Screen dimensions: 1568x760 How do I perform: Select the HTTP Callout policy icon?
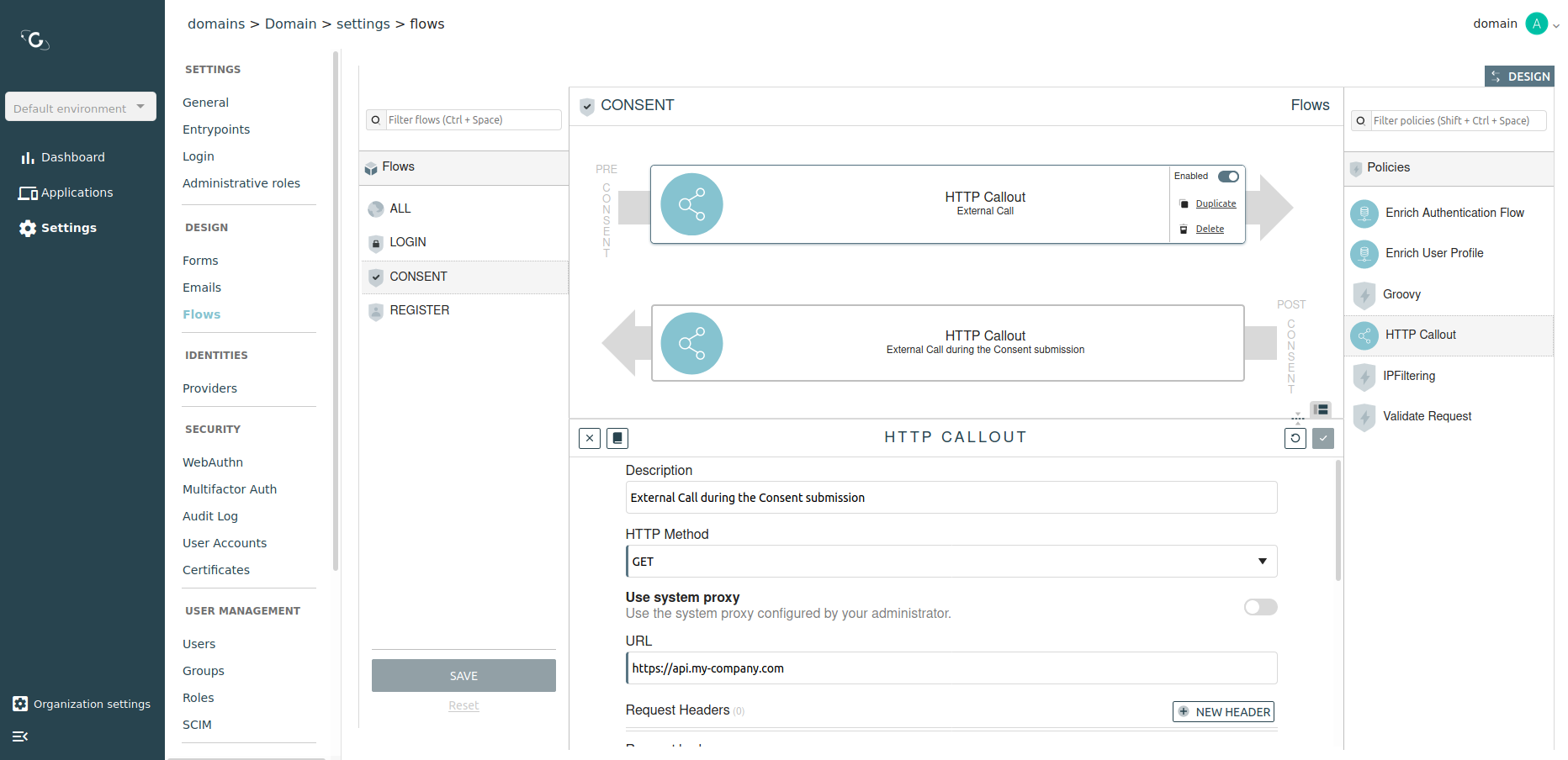coord(1364,335)
